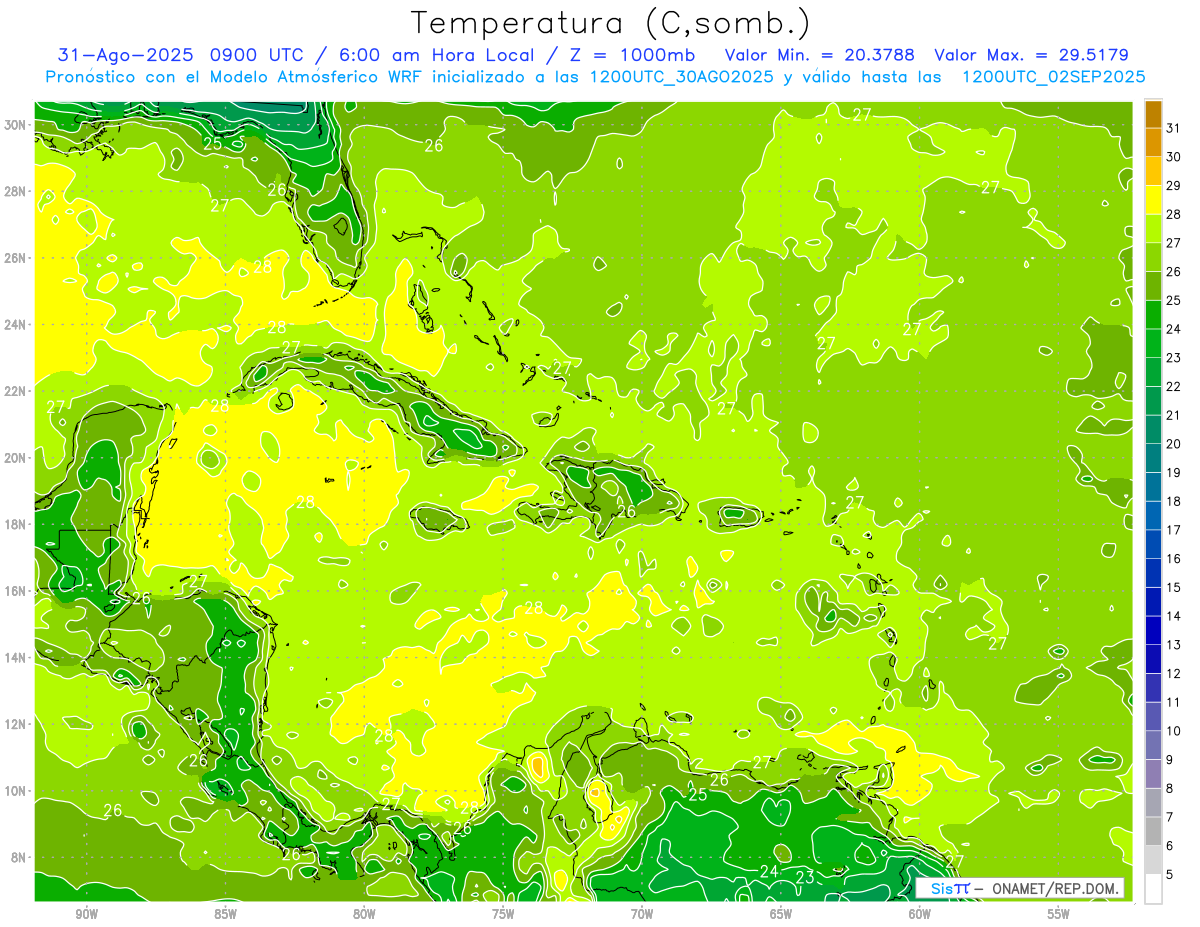Click the 'Valor Max. = 29.5179' text
The height and width of the screenshot is (927, 1200).
pyautogui.click(x=1031, y=55)
